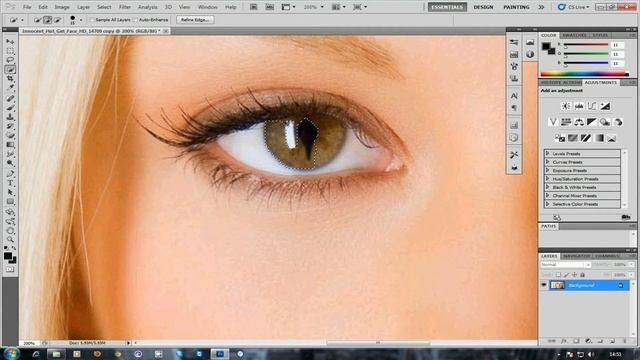
Task: Select the Eyedropper tool
Action: point(10,87)
